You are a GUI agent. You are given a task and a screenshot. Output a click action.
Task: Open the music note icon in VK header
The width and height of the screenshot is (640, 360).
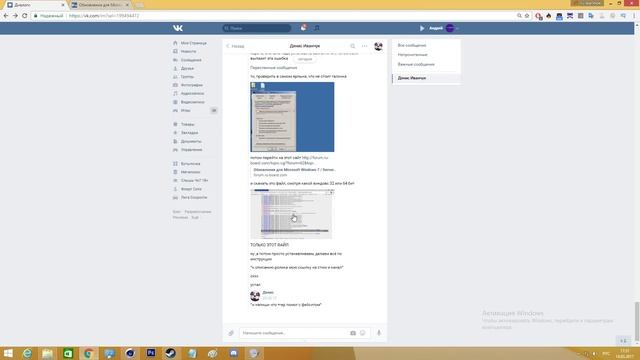(317, 28)
